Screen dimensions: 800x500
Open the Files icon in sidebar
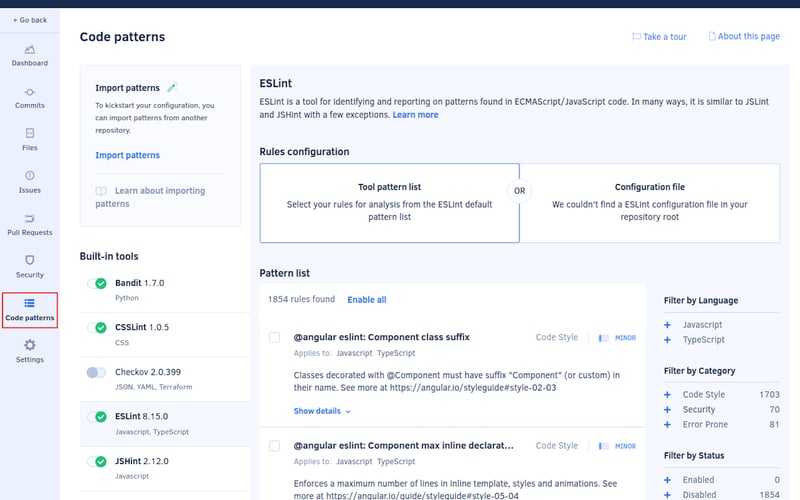tap(30, 133)
